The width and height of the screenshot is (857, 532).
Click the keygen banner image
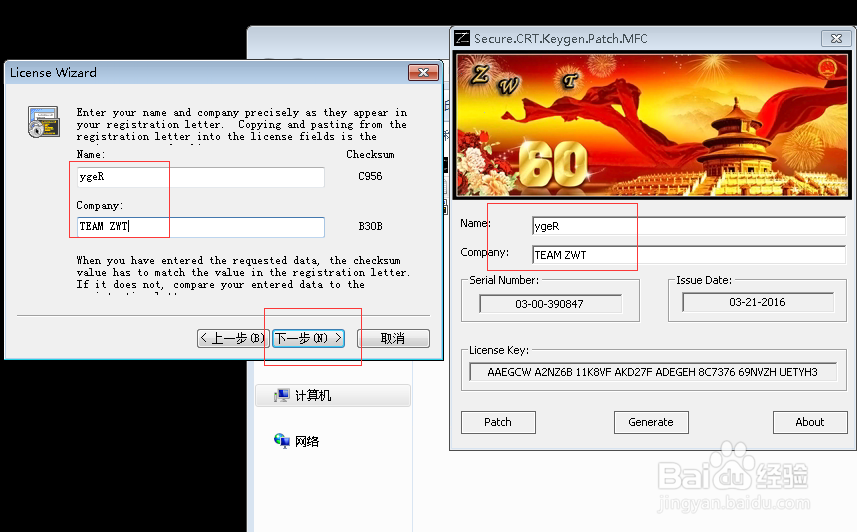pos(653,125)
